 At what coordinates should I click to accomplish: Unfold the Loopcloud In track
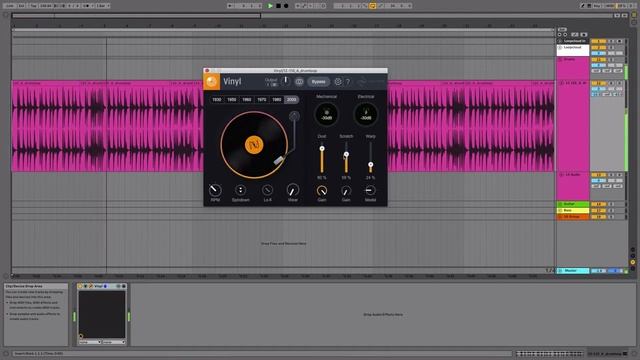click(560, 41)
